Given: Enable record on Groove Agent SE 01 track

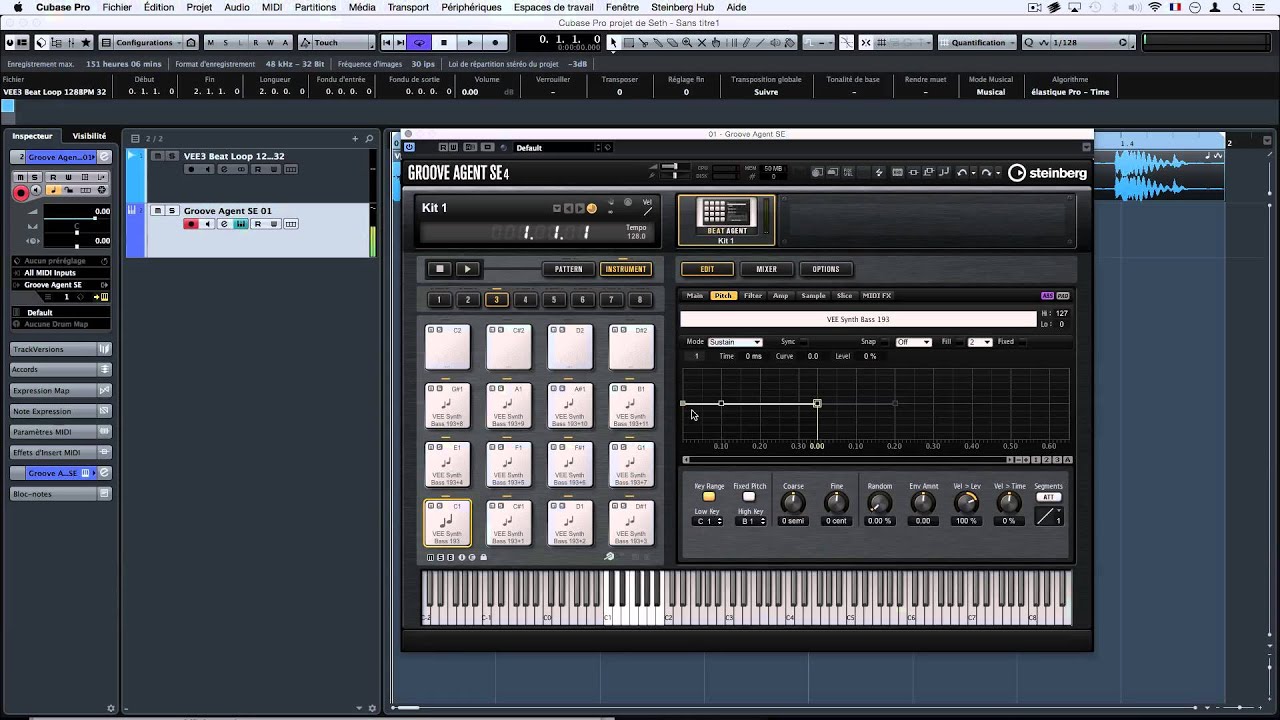Looking at the screenshot, I should tap(191, 224).
